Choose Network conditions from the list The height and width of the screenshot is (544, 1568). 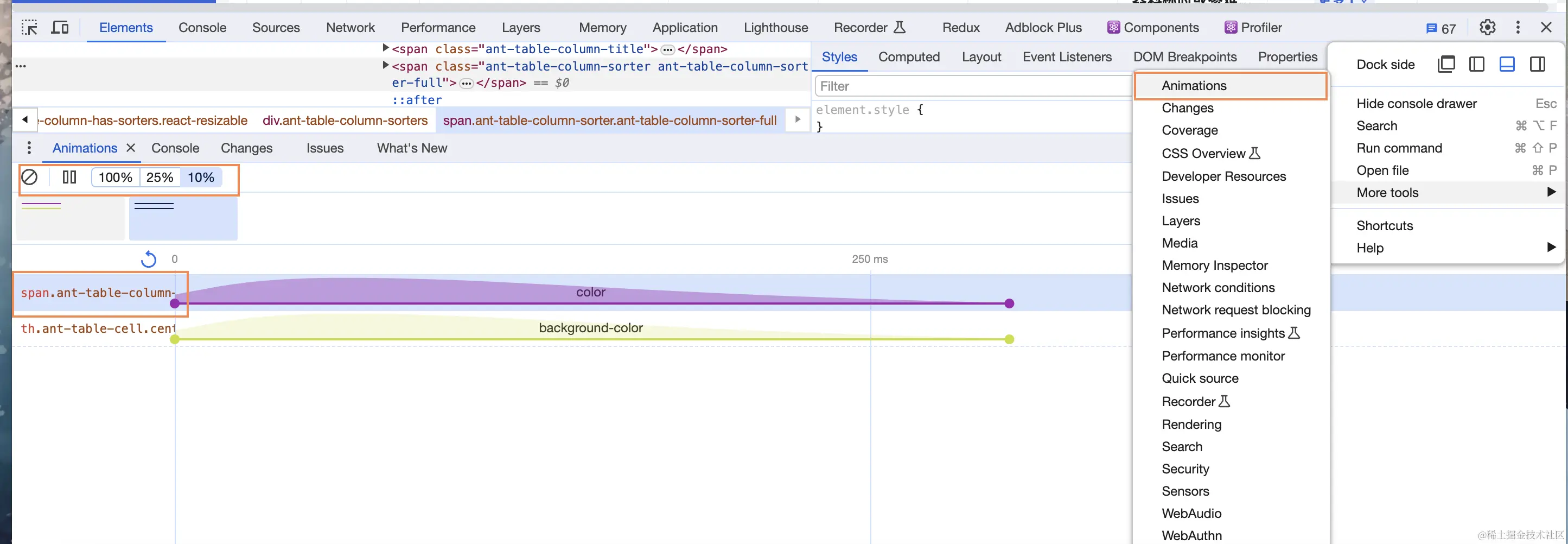click(1230, 288)
